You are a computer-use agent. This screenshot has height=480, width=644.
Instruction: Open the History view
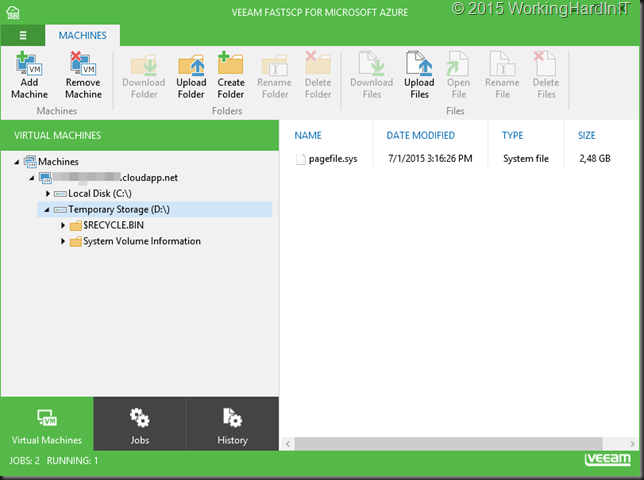232,424
